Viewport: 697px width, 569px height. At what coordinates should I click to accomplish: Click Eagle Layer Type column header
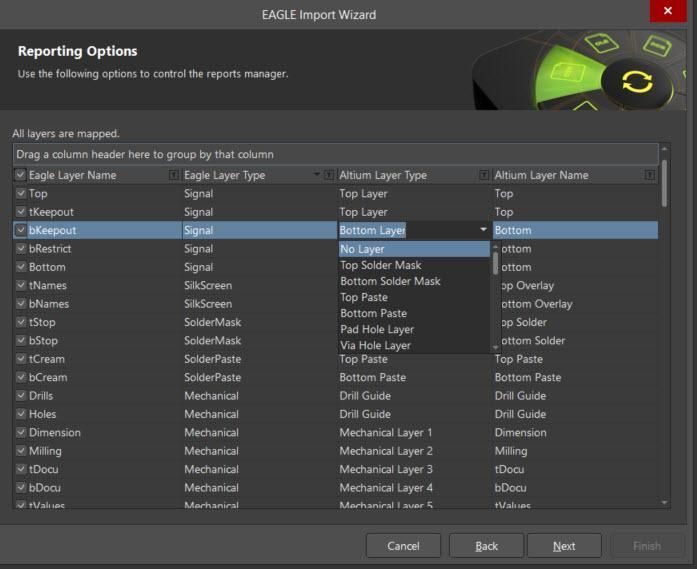tap(224, 175)
